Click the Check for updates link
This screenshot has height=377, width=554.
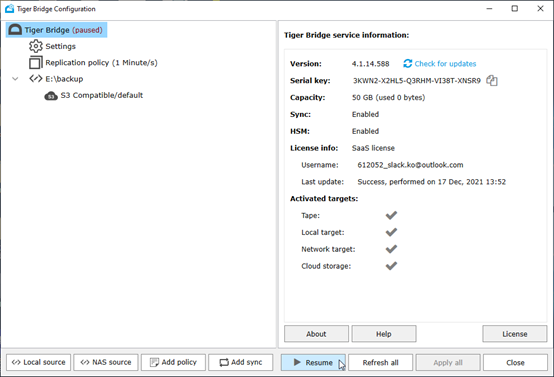click(x=445, y=64)
